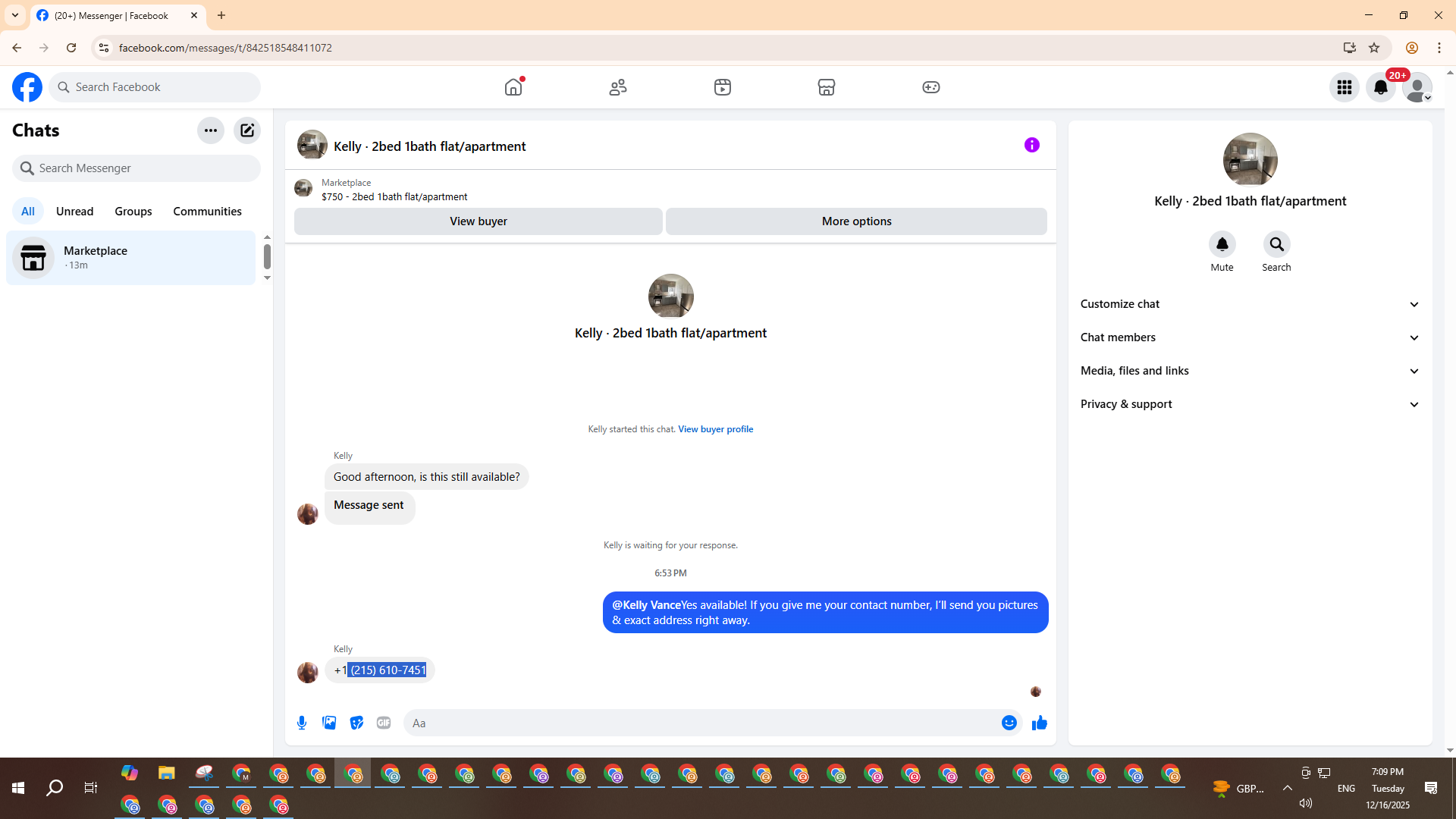This screenshot has height=819, width=1456.
Task: Click the chat list scrollbar thumb
Action: point(267,256)
